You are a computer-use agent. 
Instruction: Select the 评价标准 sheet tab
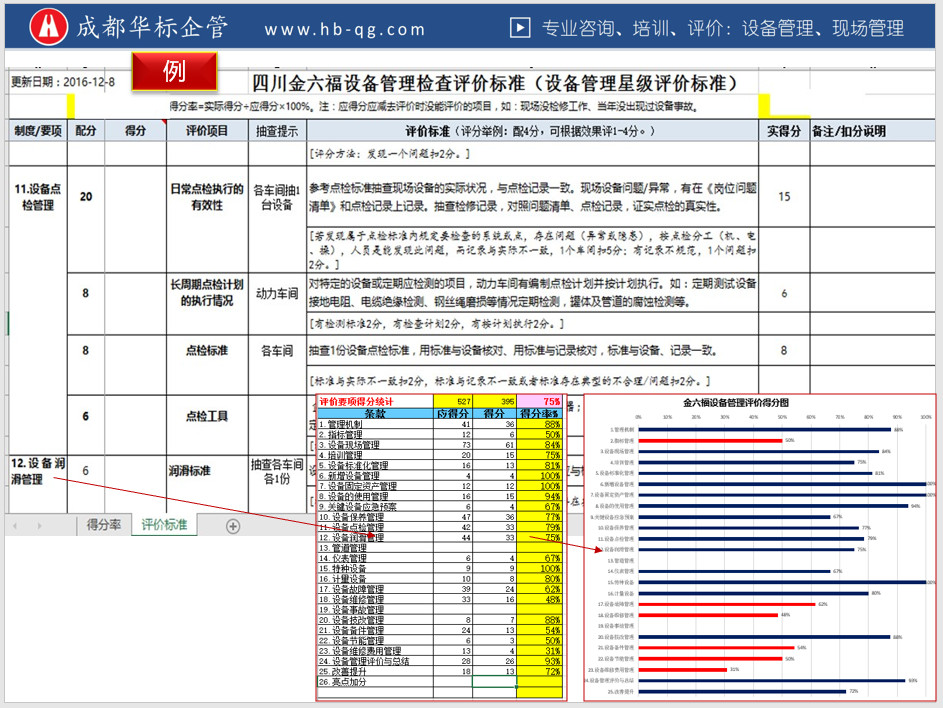coord(164,525)
